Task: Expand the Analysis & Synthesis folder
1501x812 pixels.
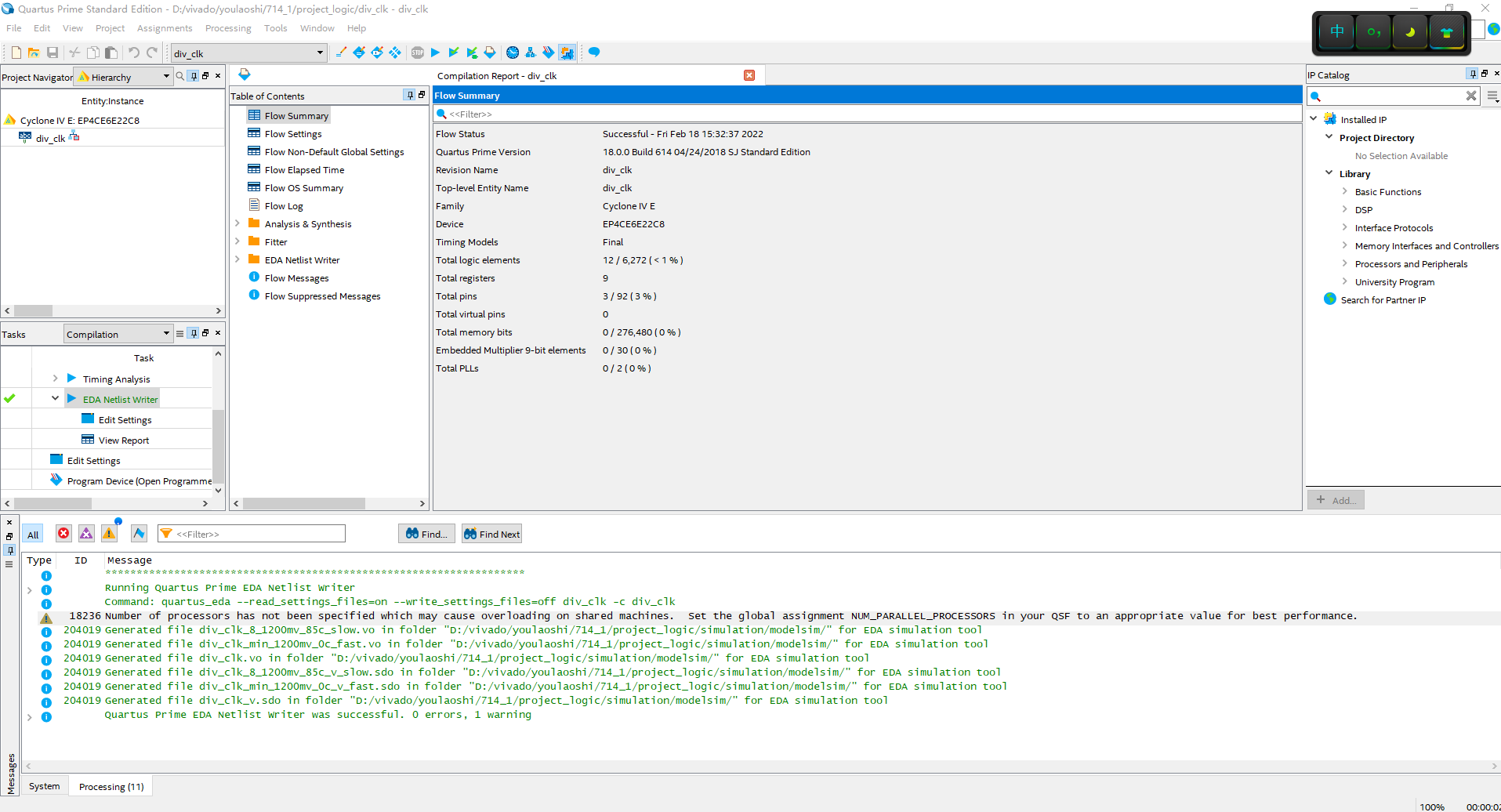Action: pos(237,223)
